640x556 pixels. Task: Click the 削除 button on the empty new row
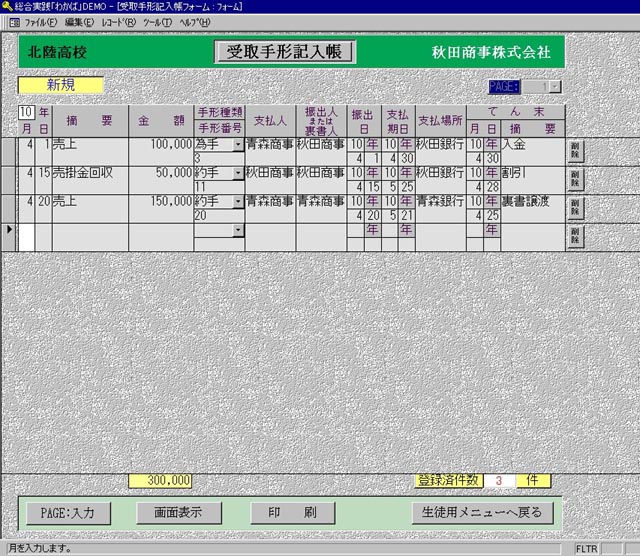[575, 235]
